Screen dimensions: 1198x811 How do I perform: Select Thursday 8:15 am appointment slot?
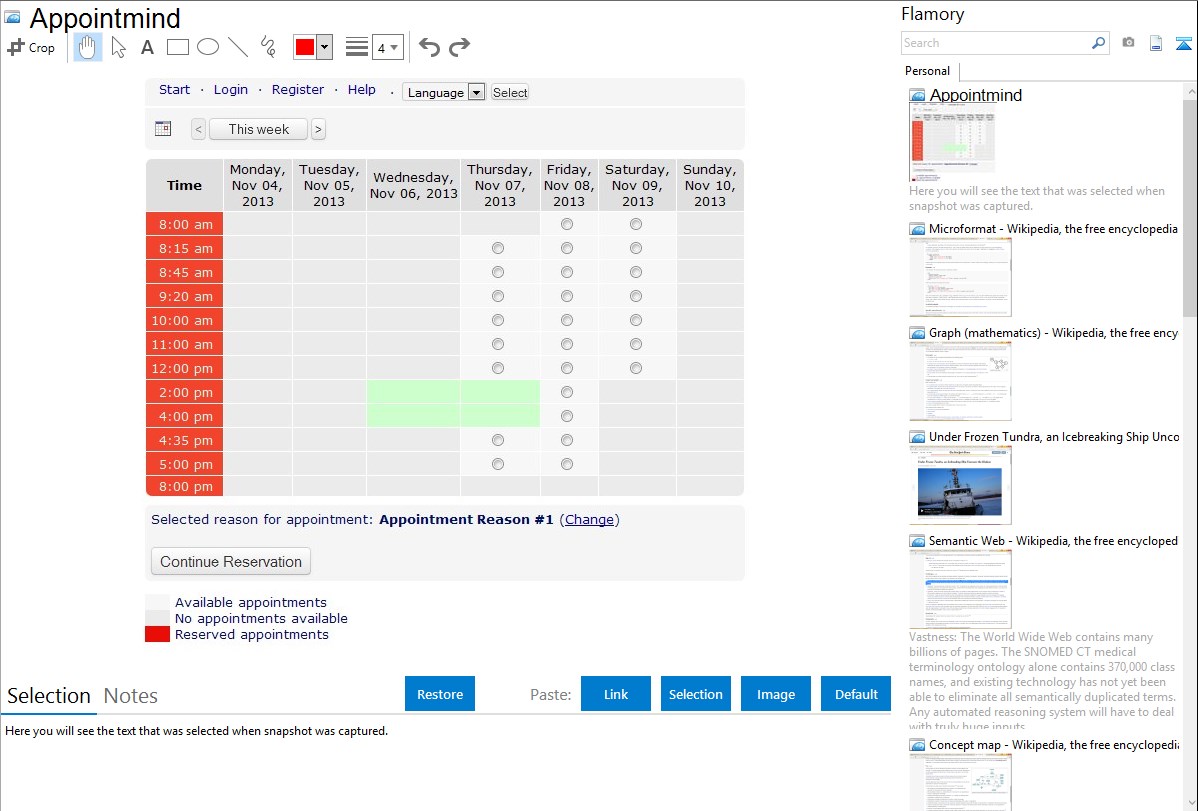click(x=498, y=248)
